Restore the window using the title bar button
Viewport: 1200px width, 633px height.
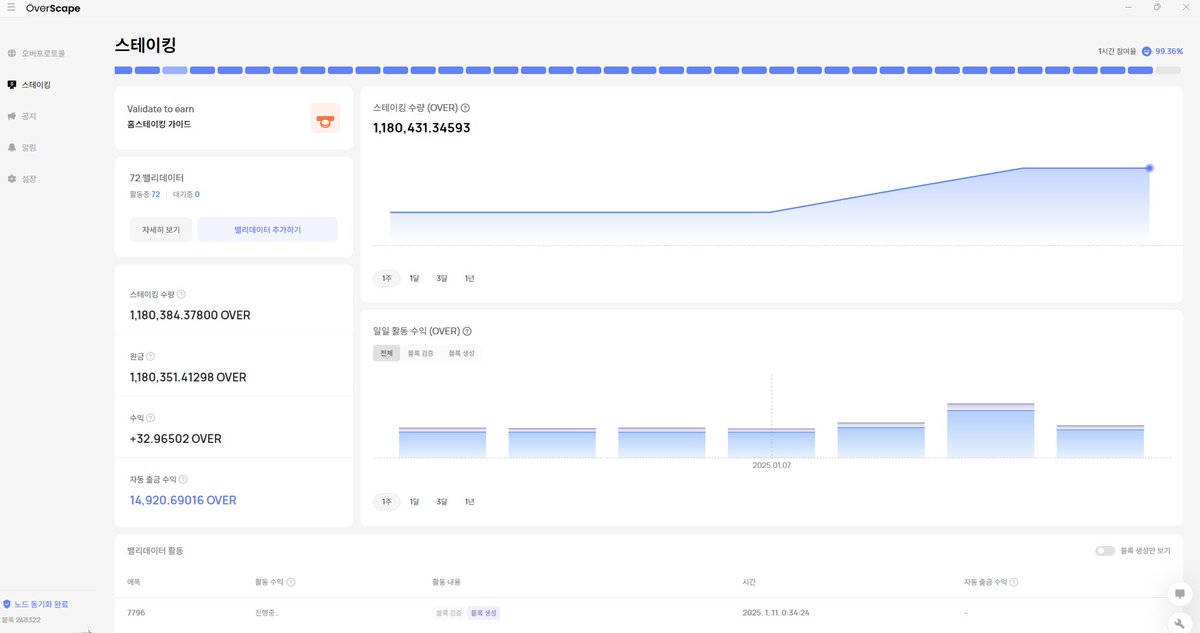coord(1157,7)
